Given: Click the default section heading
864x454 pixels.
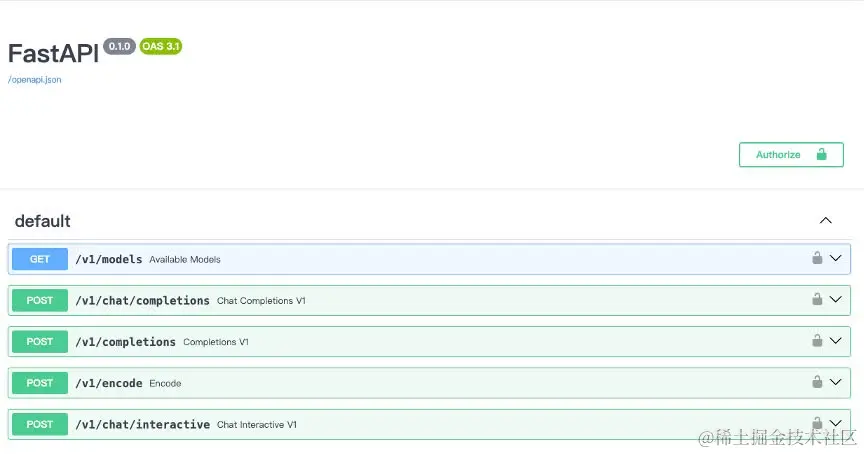Looking at the screenshot, I should tap(42, 221).
